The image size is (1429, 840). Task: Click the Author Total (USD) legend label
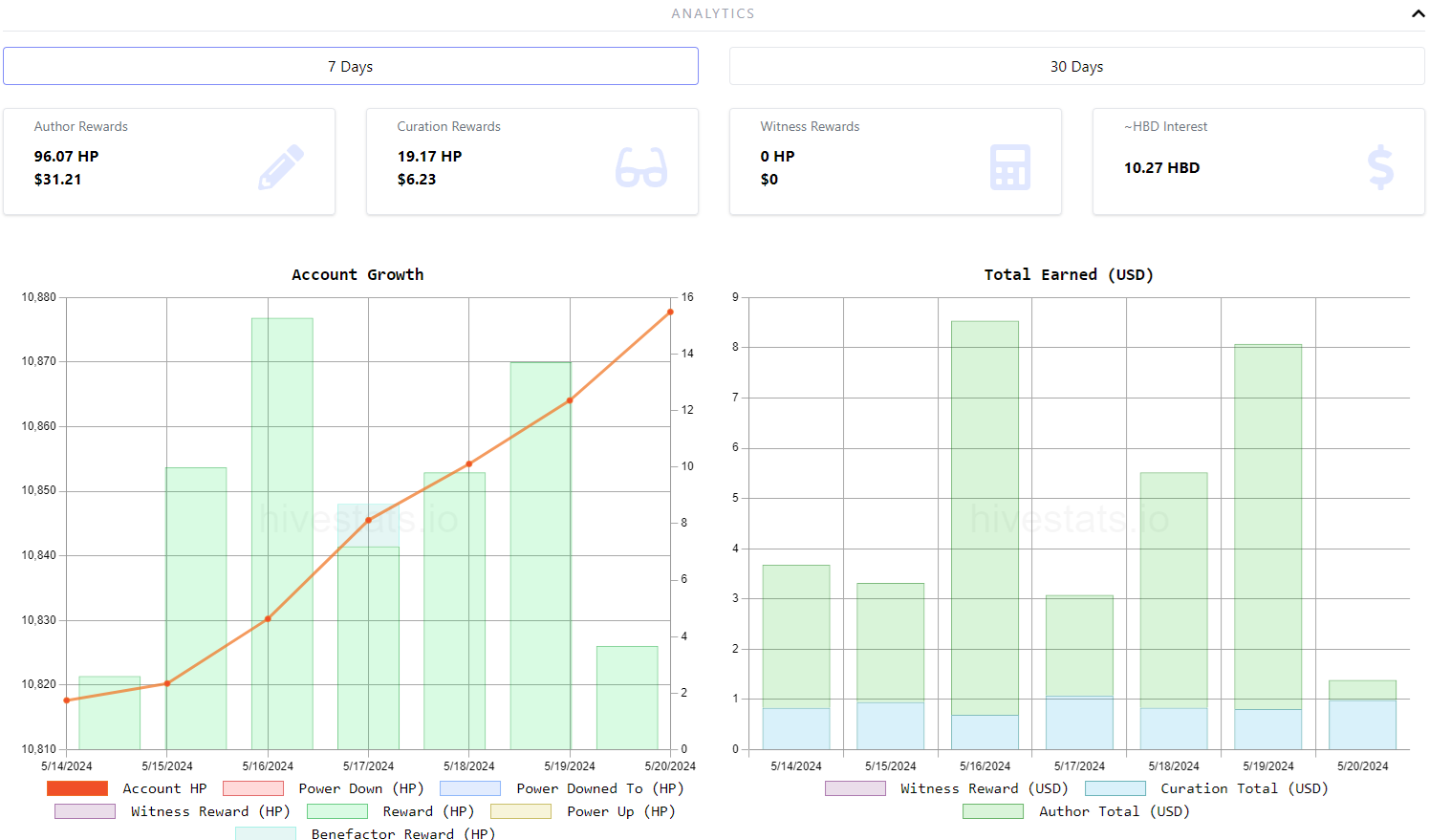pos(1115,811)
